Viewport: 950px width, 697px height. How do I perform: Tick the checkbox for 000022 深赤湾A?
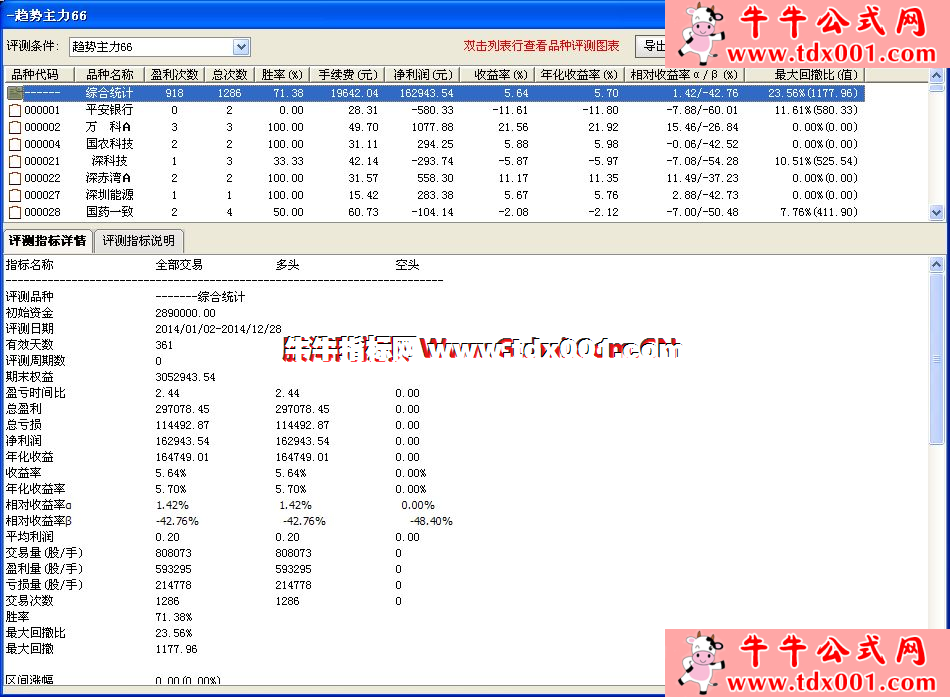(x=15, y=178)
